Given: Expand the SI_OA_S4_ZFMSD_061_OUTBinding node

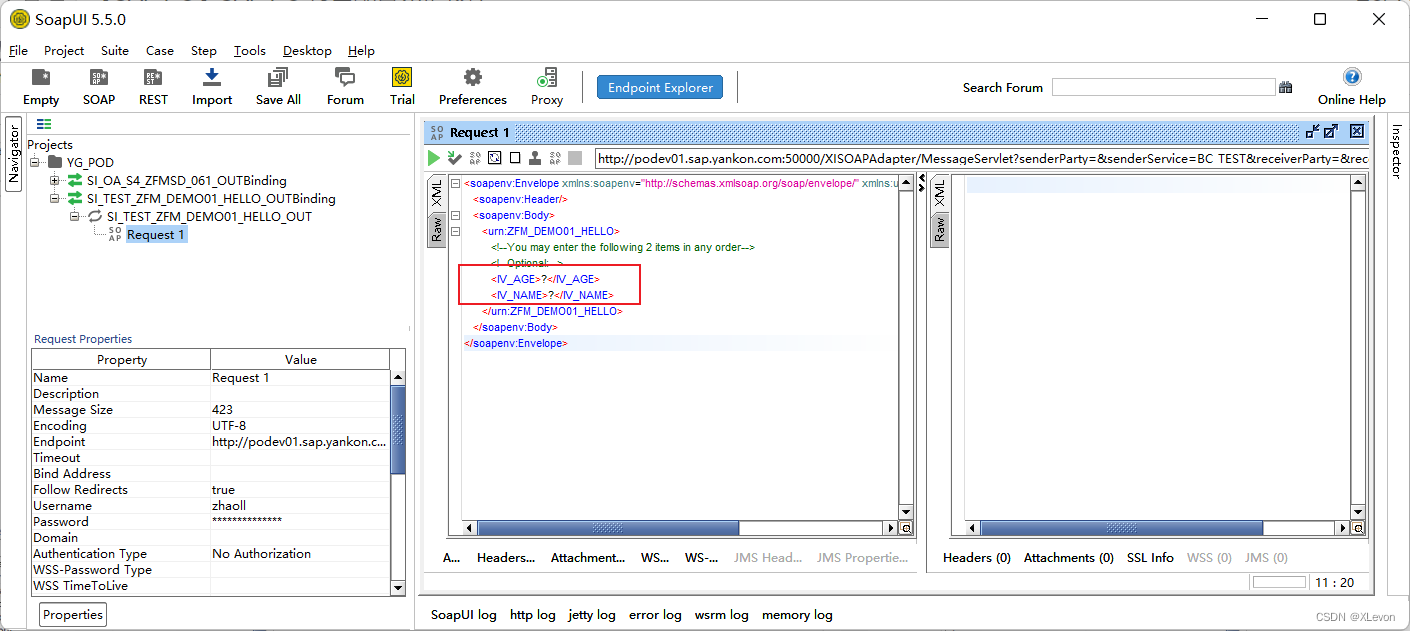Looking at the screenshot, I should coord(55,181).
